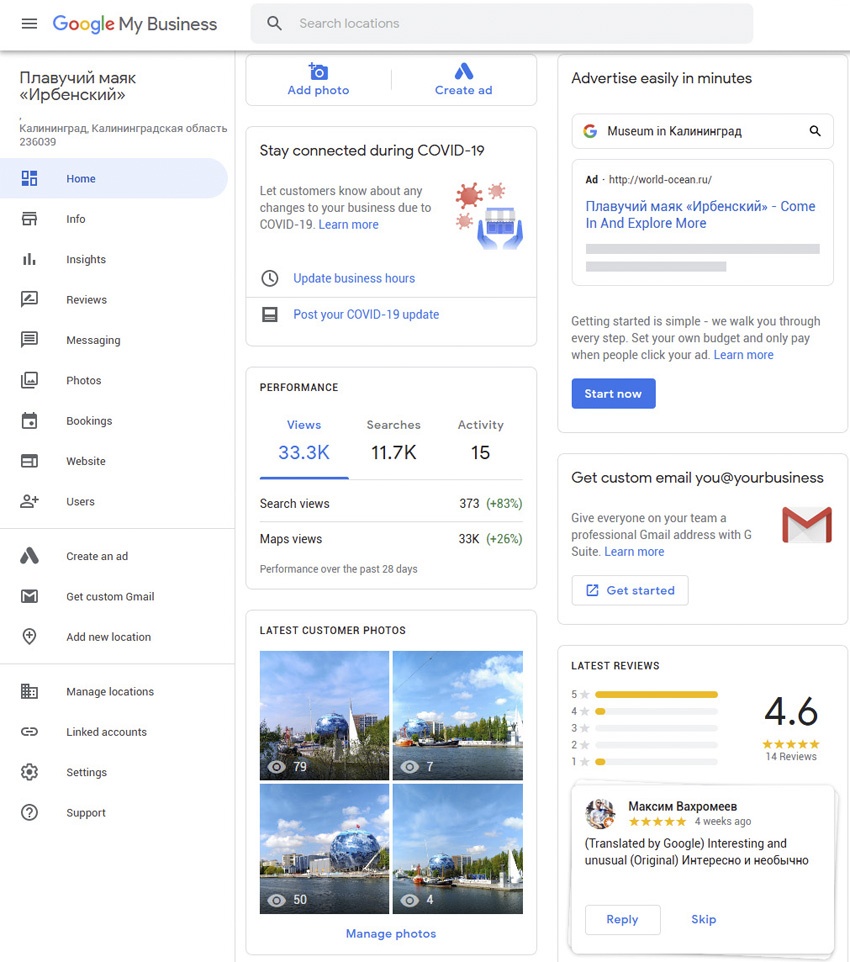Click the 1-star rating bar

pos(656,761)
